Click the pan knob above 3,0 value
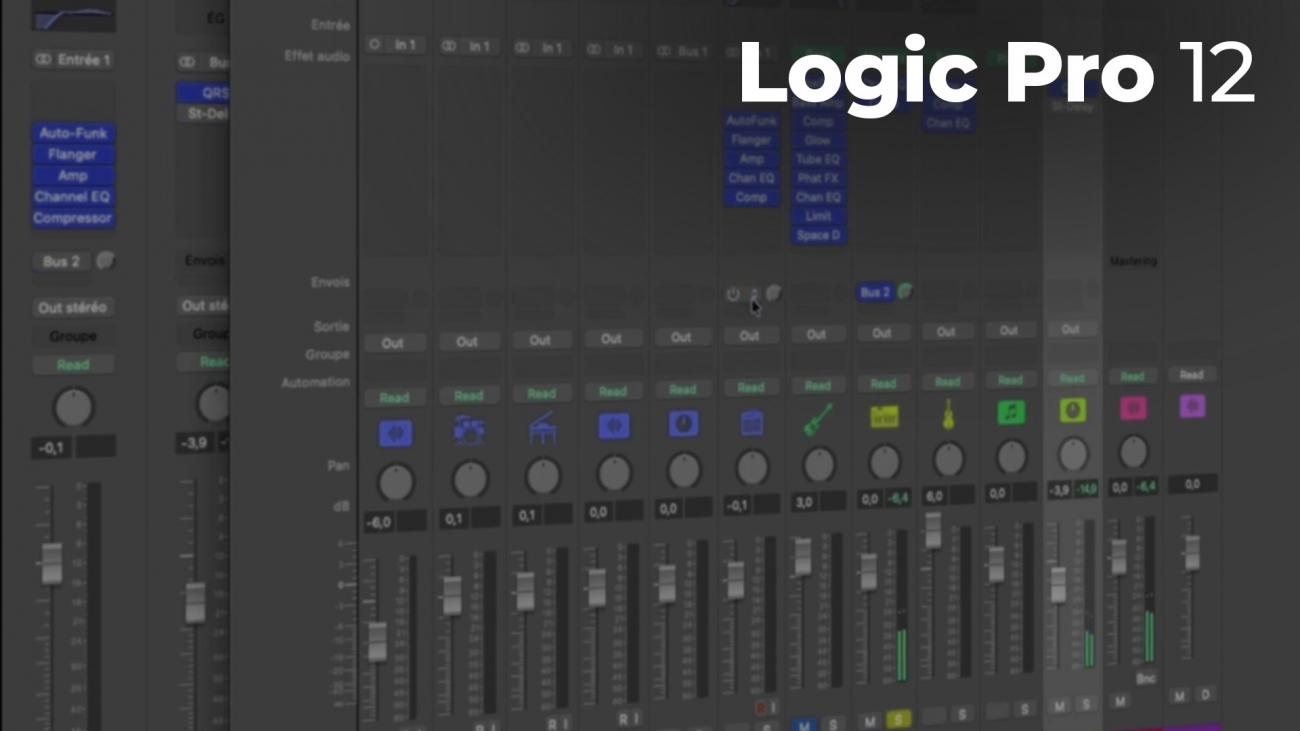 pos(818,465)
